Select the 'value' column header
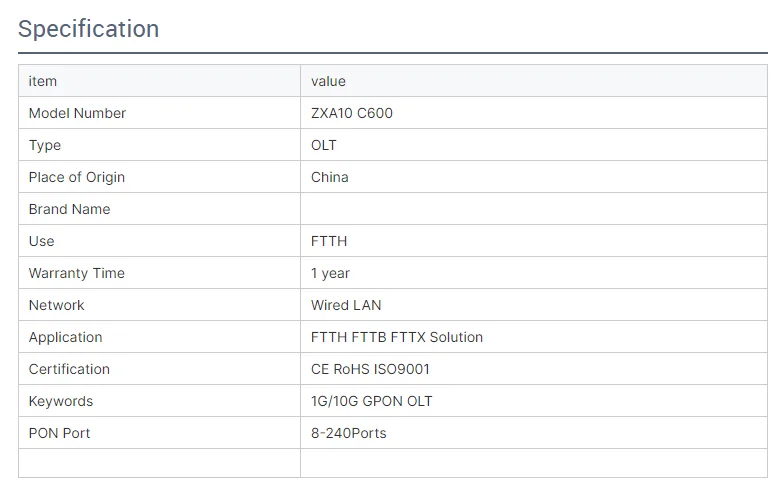The height and width of the screenshot is (493, 784). 534,81
